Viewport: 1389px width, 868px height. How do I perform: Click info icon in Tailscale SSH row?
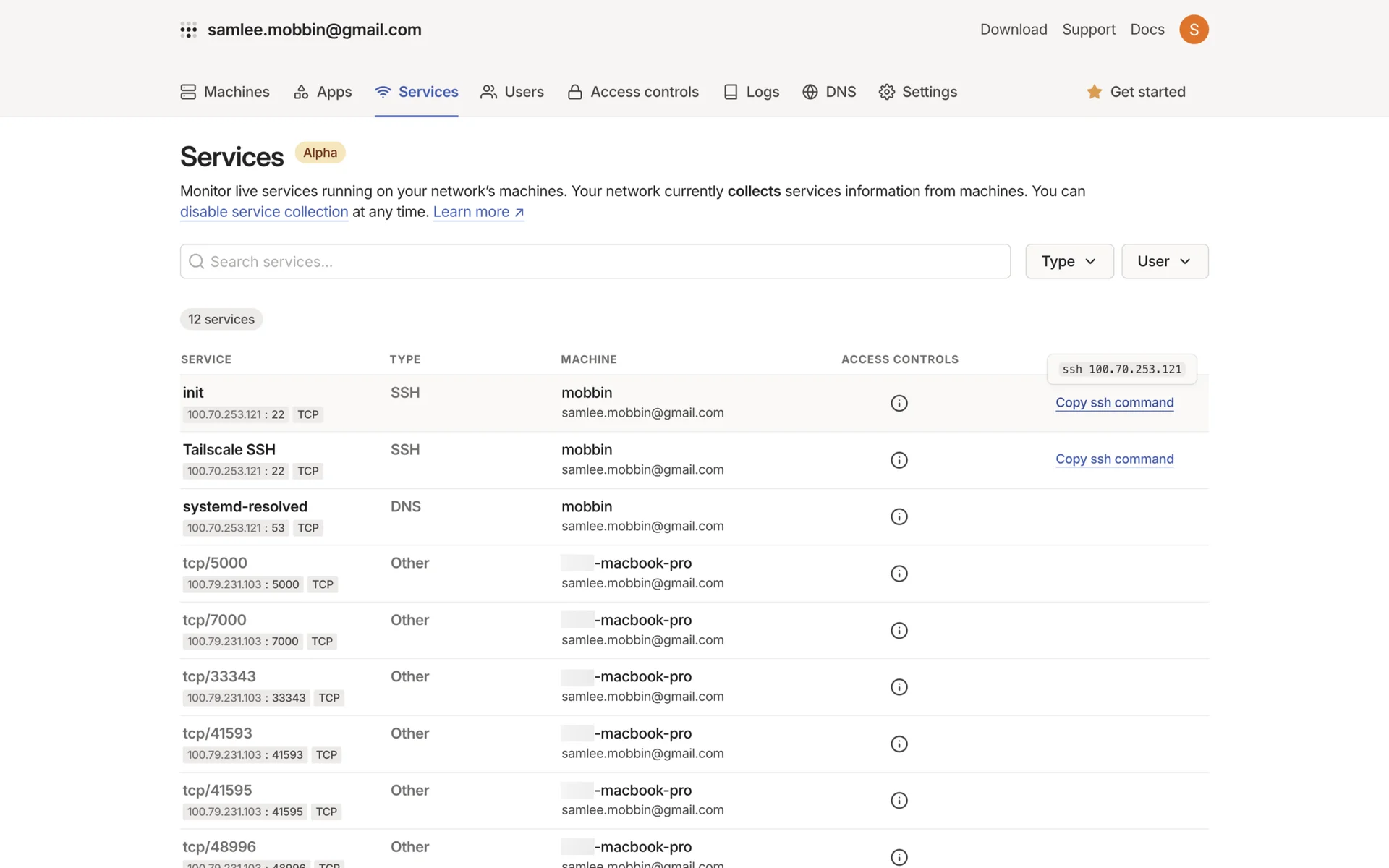(x=899, y=460)
